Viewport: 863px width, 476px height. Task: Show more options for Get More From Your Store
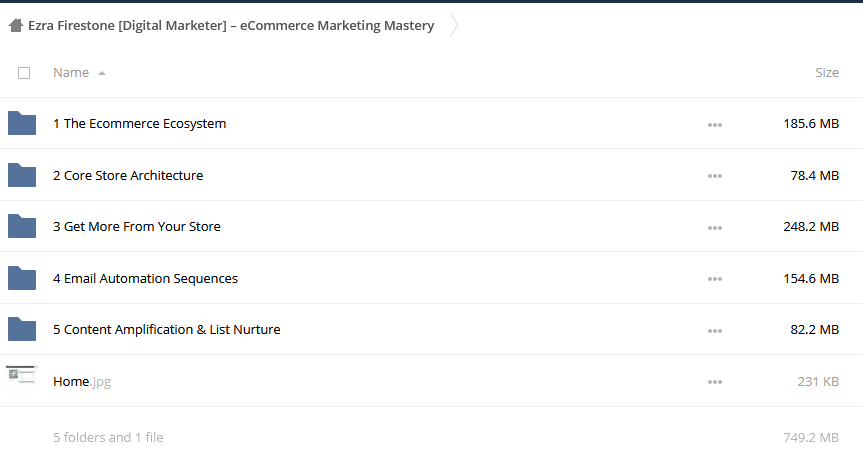715,228
